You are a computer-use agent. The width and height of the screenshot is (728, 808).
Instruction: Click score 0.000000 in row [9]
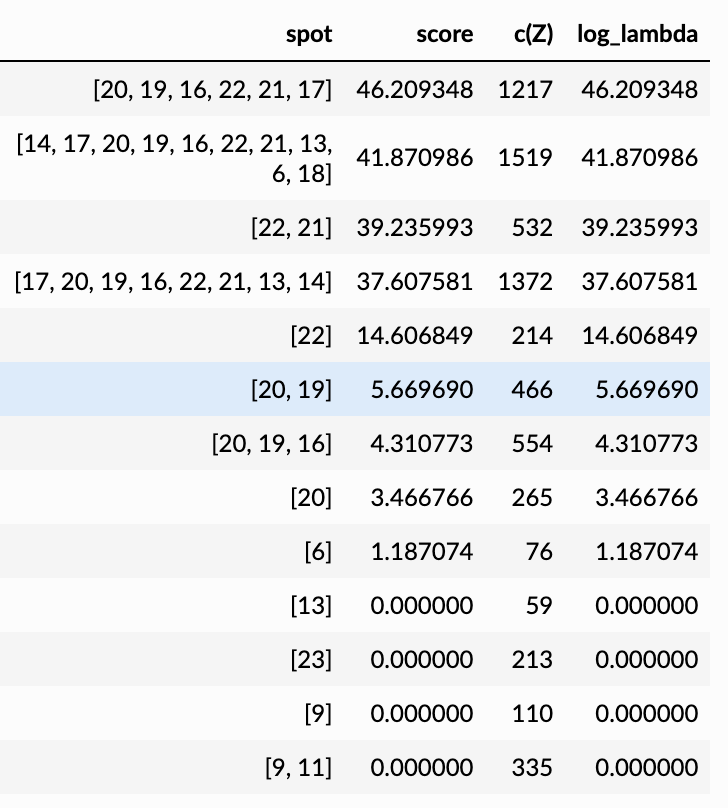click(x=421, y=714)
